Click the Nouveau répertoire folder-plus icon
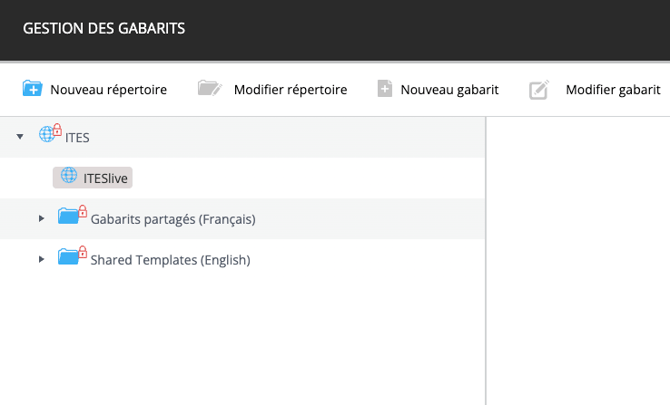The height and width of the screenshot is (405, 670). pos(32,89)
